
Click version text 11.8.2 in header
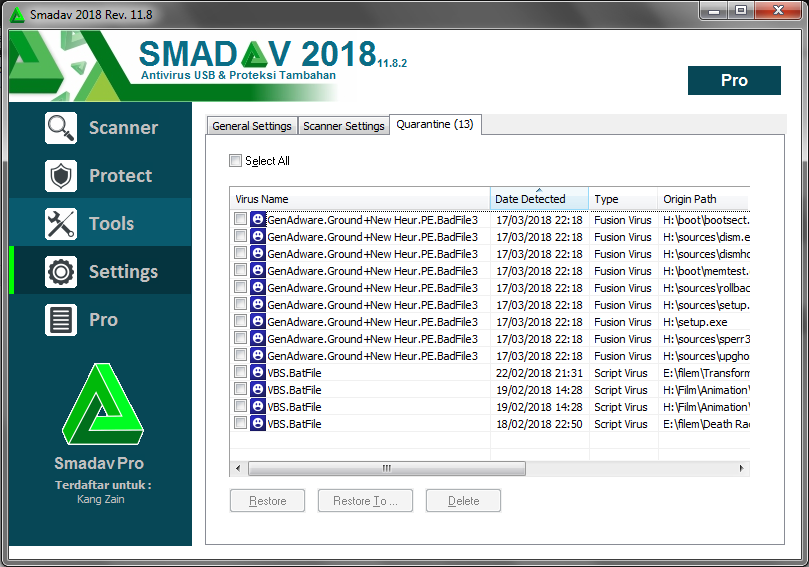tap(392, 63)
